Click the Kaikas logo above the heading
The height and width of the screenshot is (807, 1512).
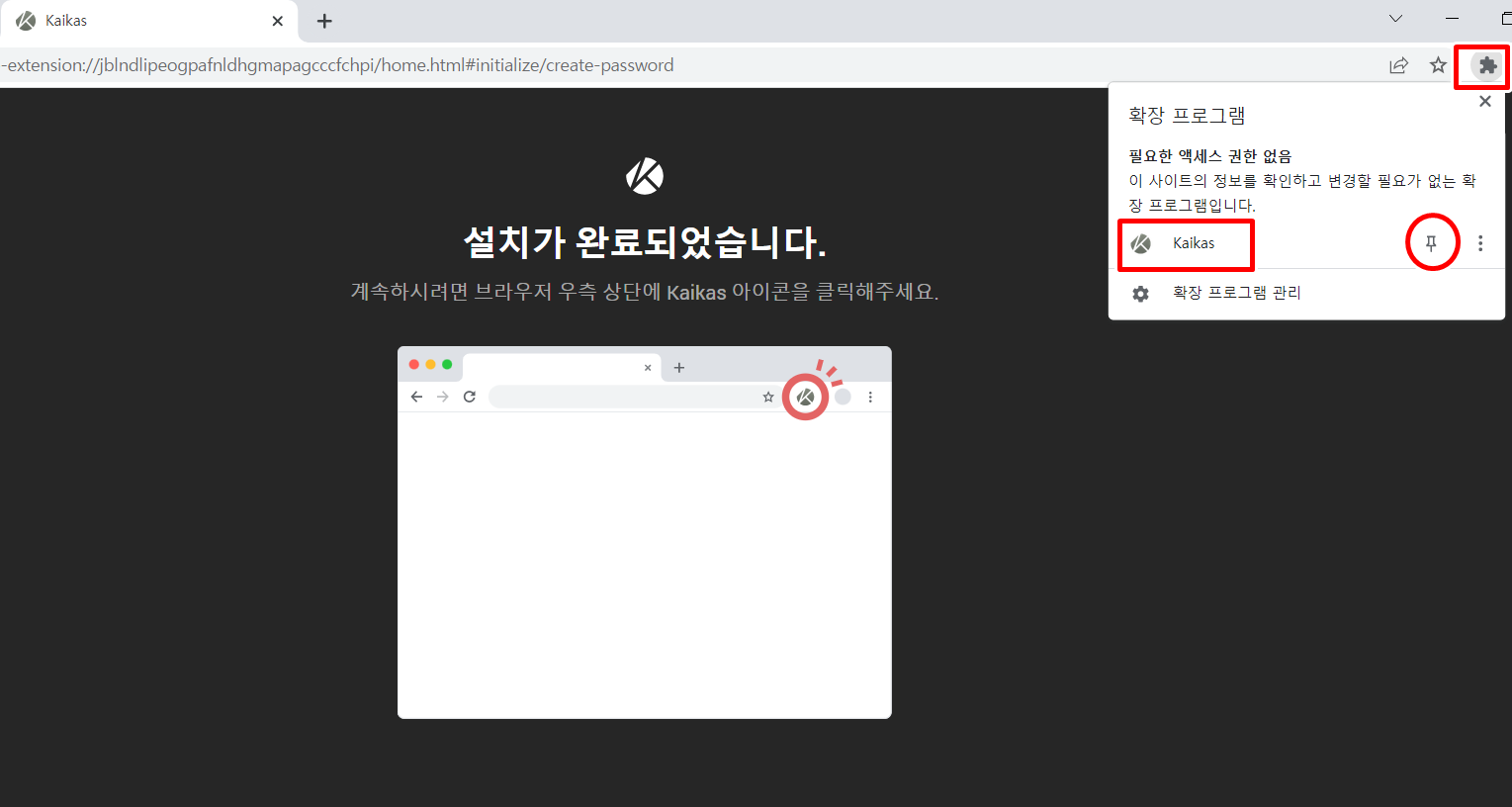pos(645,176)
